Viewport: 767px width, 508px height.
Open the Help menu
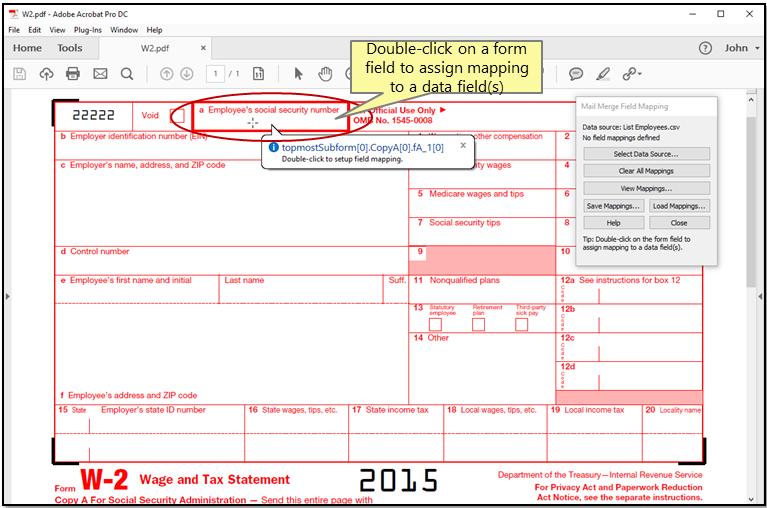(154, 30)
